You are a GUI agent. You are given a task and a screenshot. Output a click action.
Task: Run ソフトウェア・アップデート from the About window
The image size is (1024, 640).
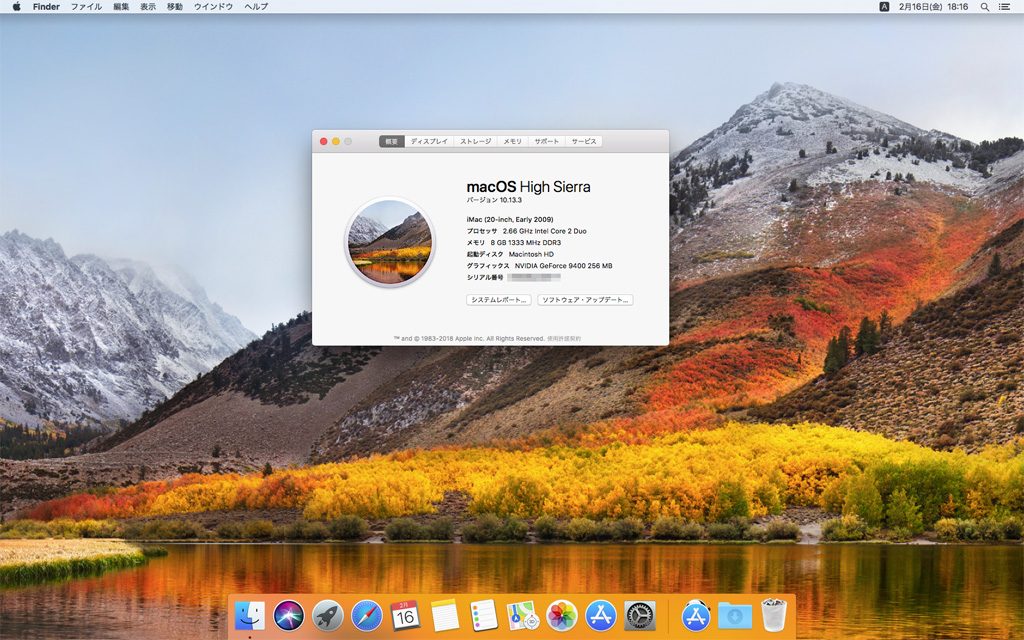pyautogui.click(x=584, y=299)
